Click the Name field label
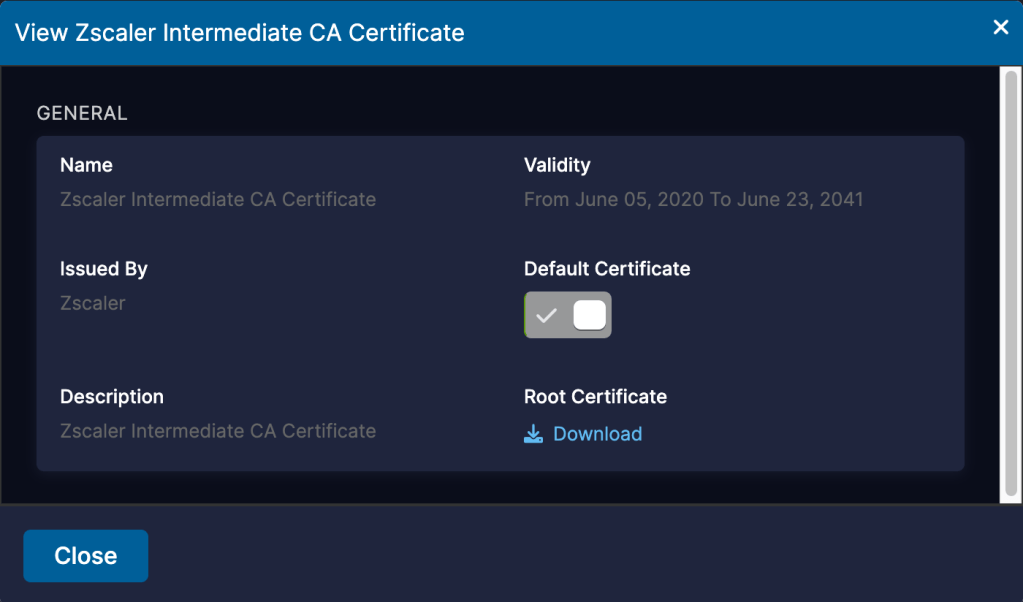The image size is (1023, 602). [x=86, y=165]
